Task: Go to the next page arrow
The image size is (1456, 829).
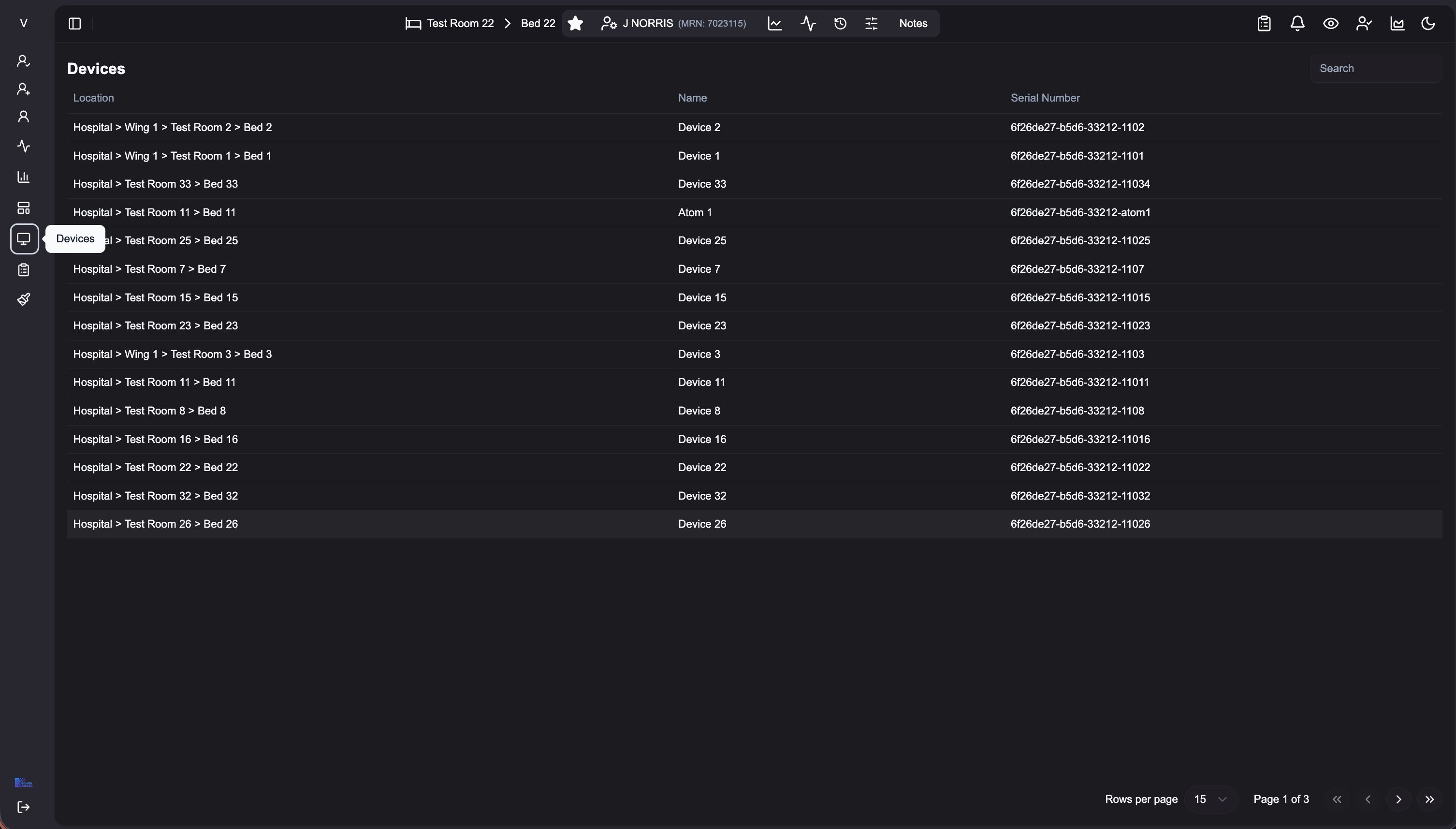Action: pyautogui.click(x=1398, y=799)
